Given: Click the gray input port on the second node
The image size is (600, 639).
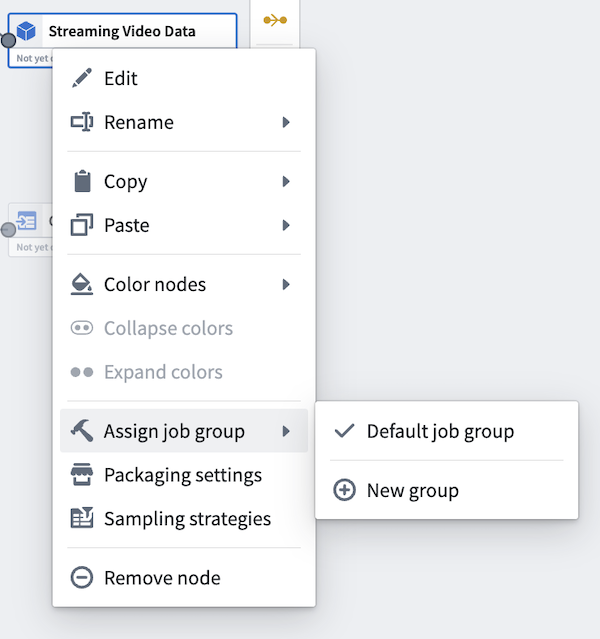Looking at the screenshot, I should tap(8, 229).
